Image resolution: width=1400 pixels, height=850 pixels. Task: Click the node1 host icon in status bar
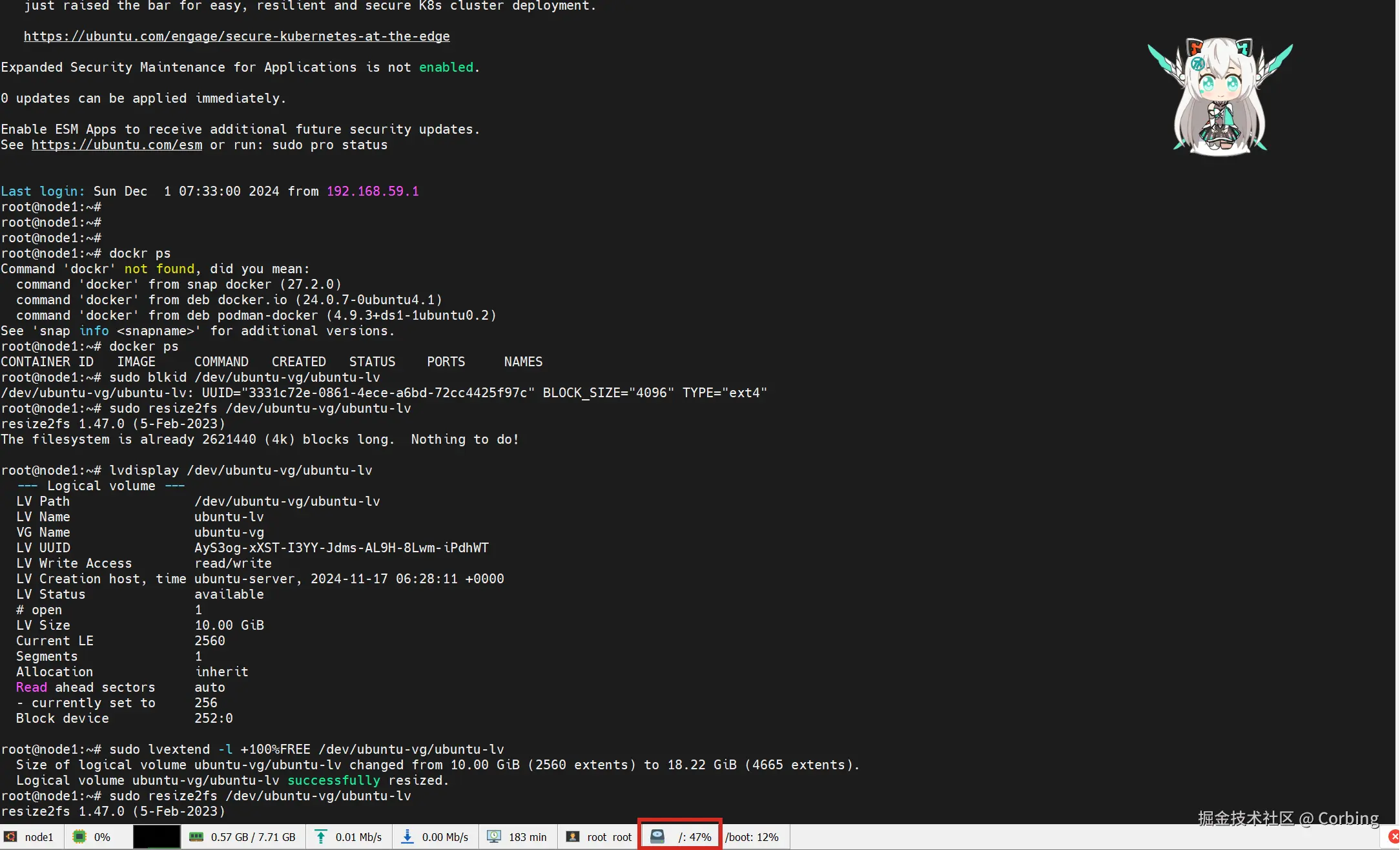pos(11,837)
